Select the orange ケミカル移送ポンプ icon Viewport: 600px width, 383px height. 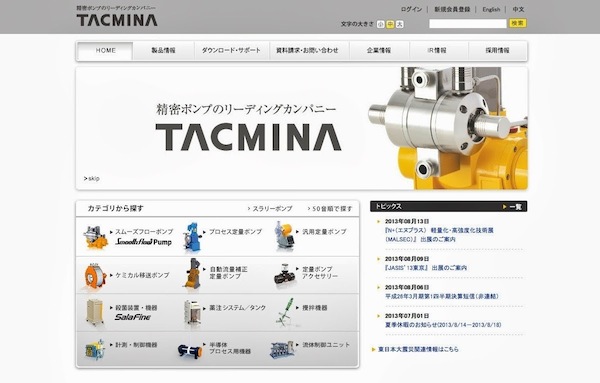point(95,276)
